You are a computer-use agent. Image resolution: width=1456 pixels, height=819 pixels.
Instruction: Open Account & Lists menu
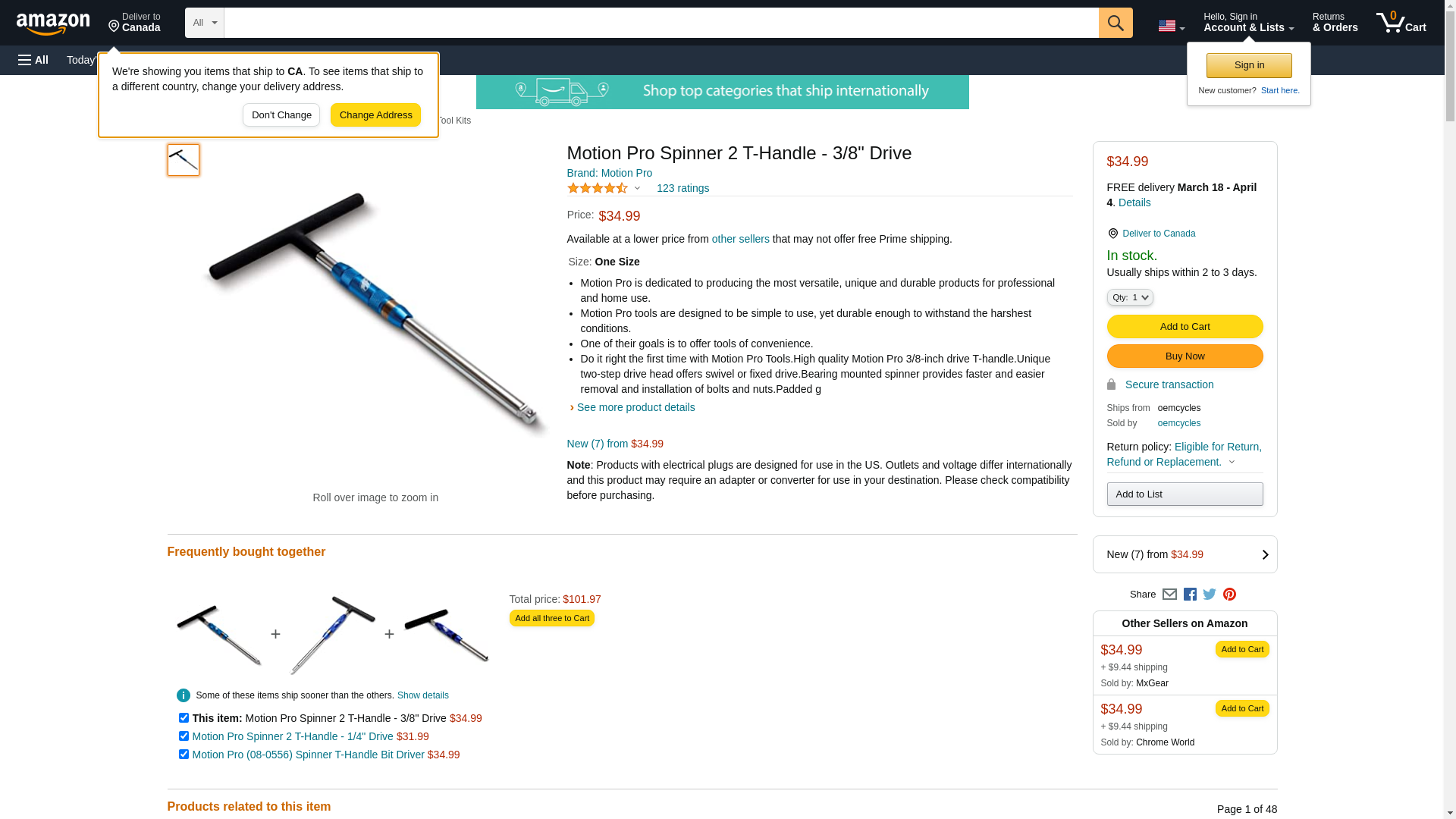1248,23
